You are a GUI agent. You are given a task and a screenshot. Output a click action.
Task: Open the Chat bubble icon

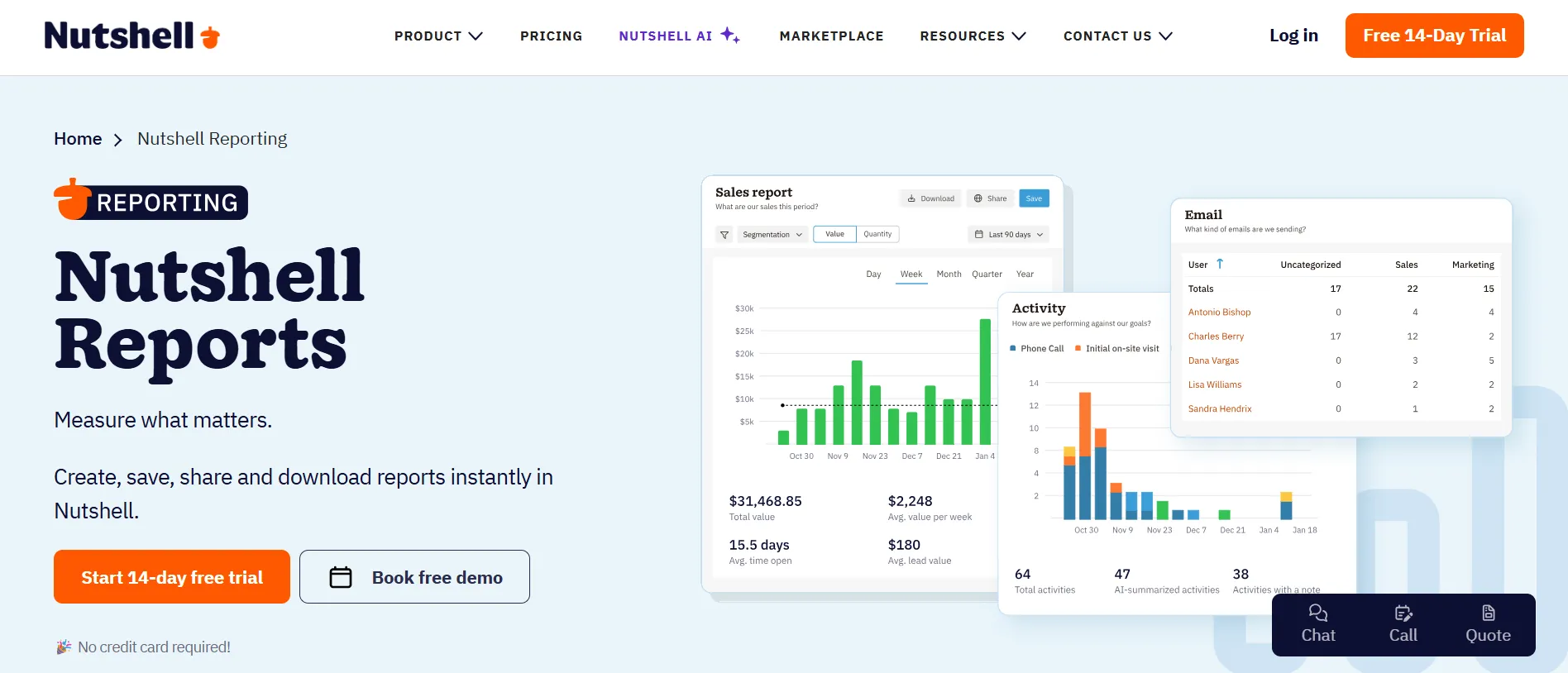click(1318, 613)
